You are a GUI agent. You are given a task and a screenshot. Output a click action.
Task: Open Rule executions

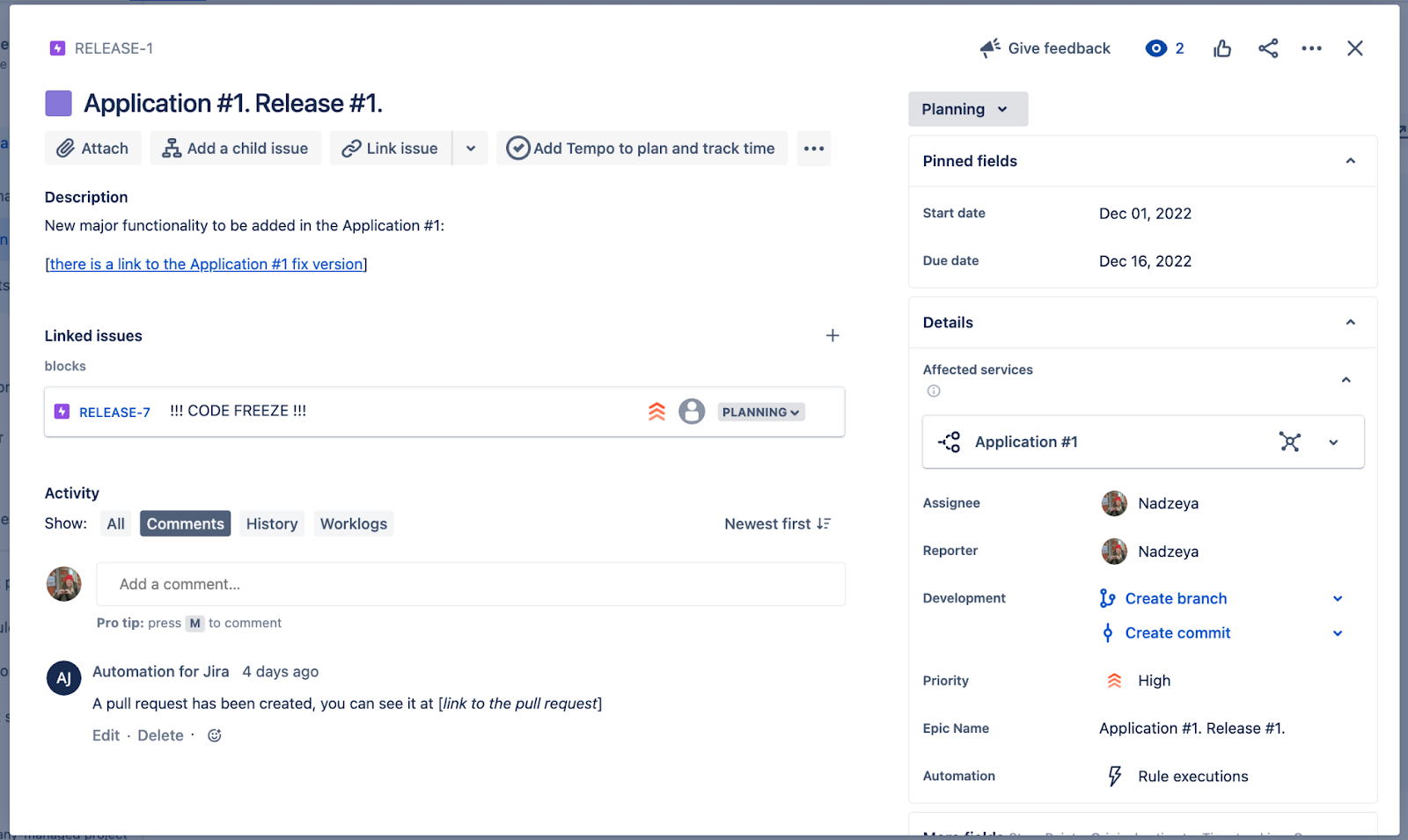click(x=1192, y=776)
